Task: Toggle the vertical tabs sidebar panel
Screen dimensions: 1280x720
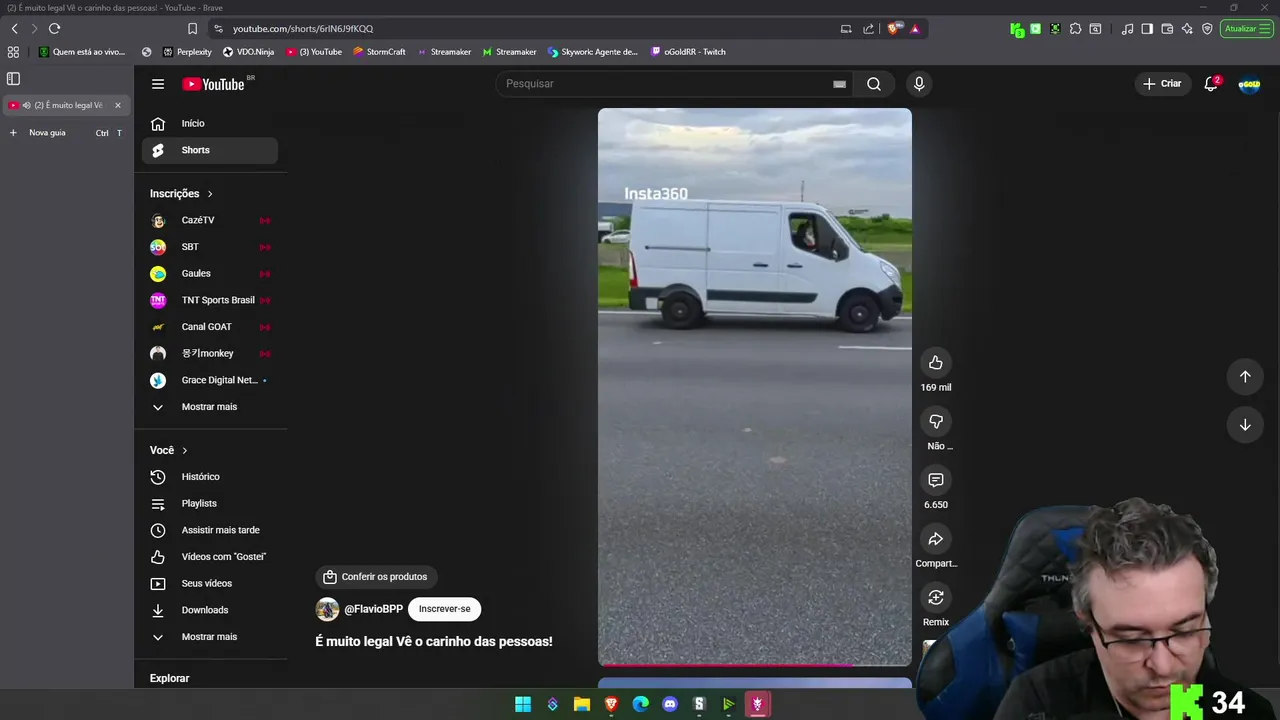Action: pos(13,78)
